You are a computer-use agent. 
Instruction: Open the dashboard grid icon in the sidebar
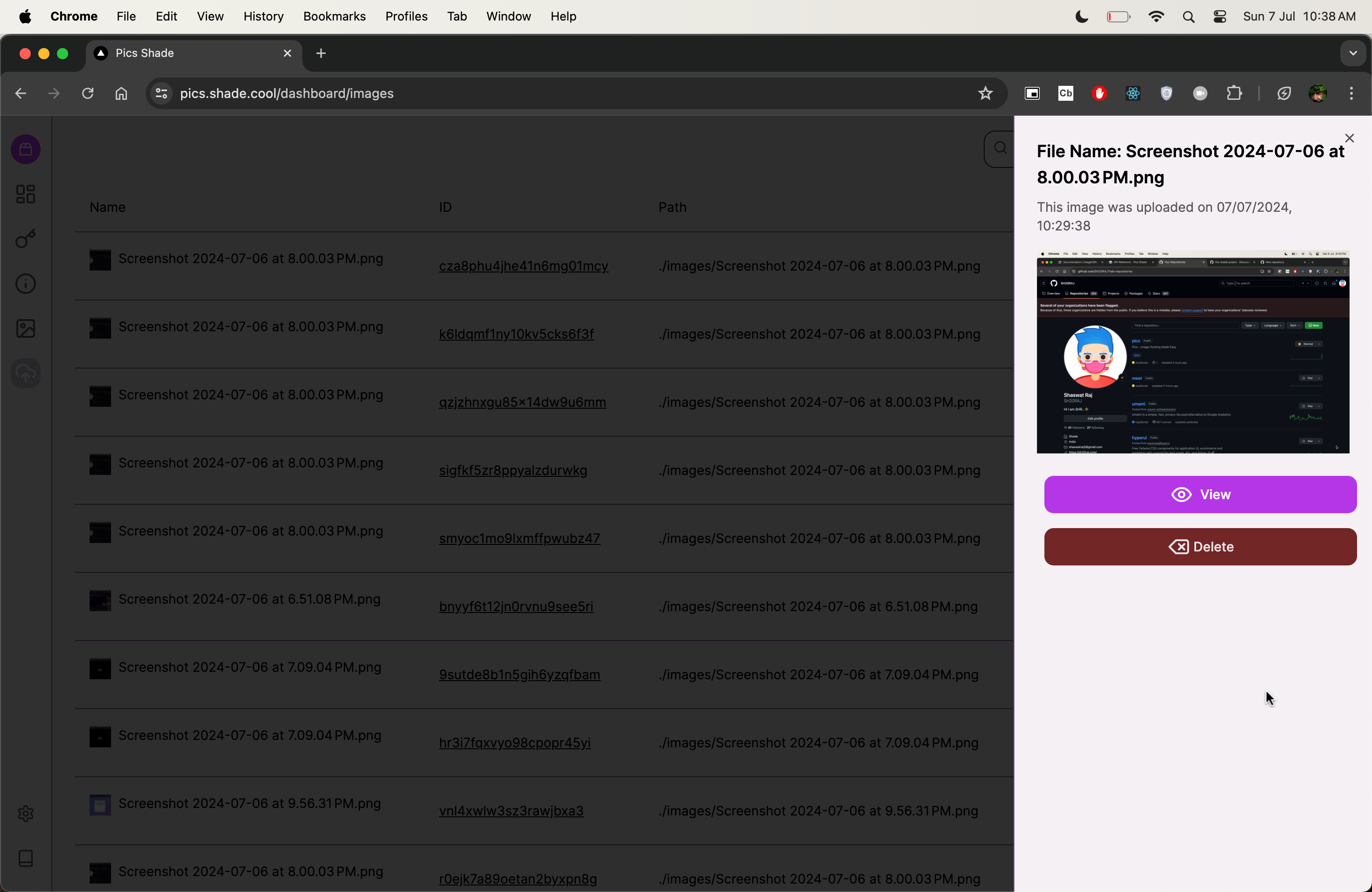click(26, 194)
